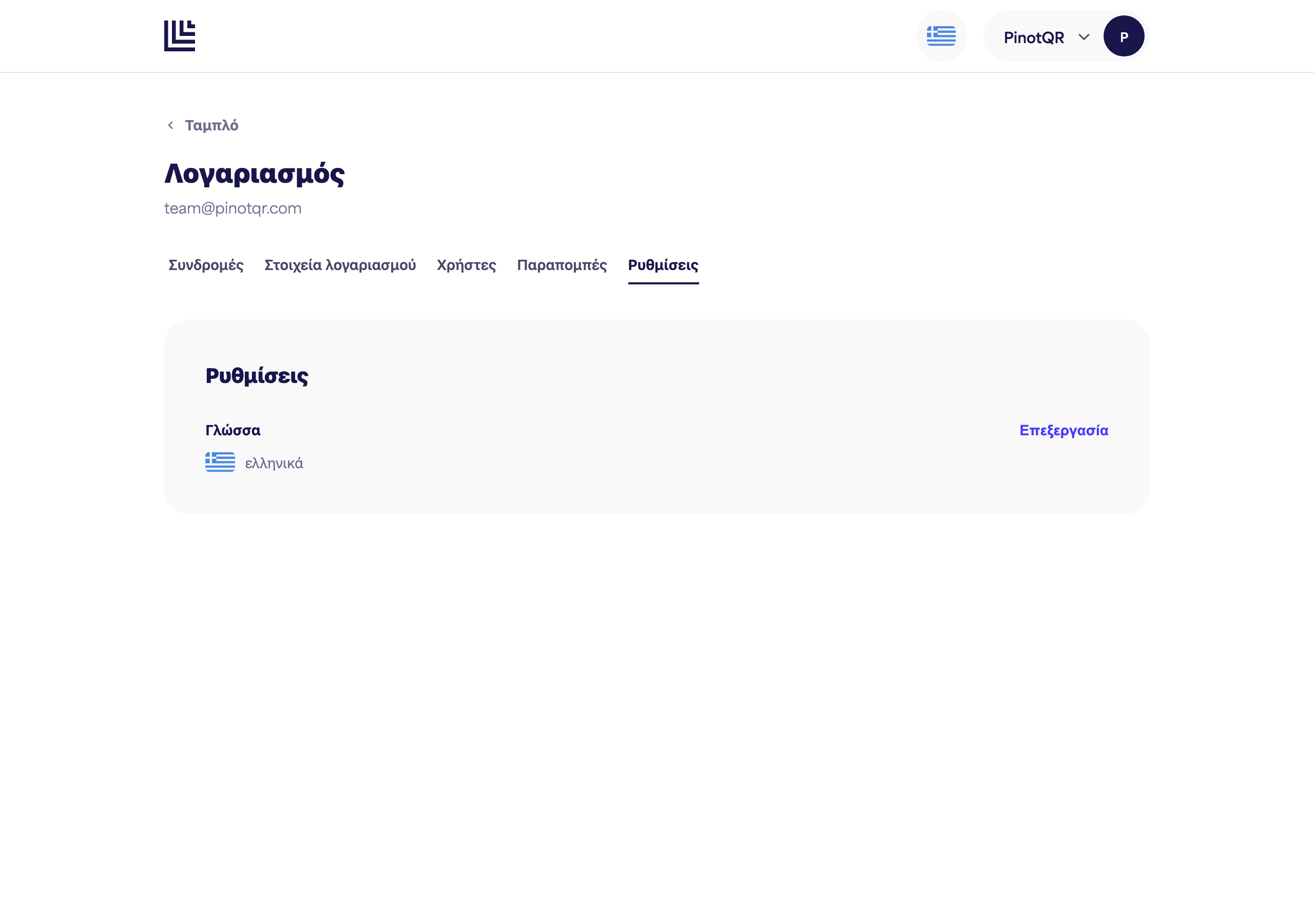Click the Ρυθμίσεις card heading
The width and height of the screenshot is (1314, 924).
pyautogui.click(x=257, y=376)
